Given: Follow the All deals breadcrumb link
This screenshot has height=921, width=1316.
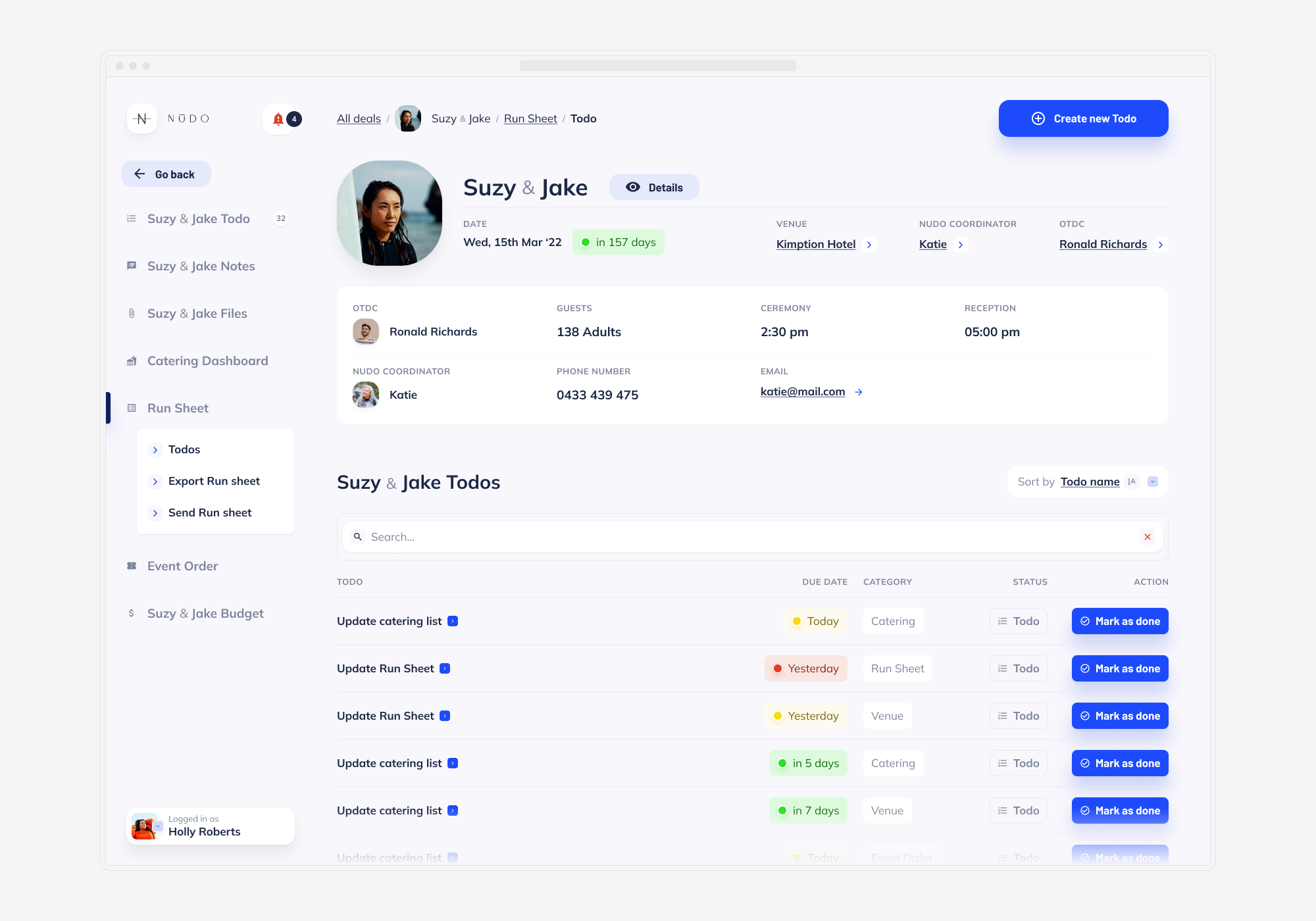Looking at the screenshot, I should click(x=359, y=118).
